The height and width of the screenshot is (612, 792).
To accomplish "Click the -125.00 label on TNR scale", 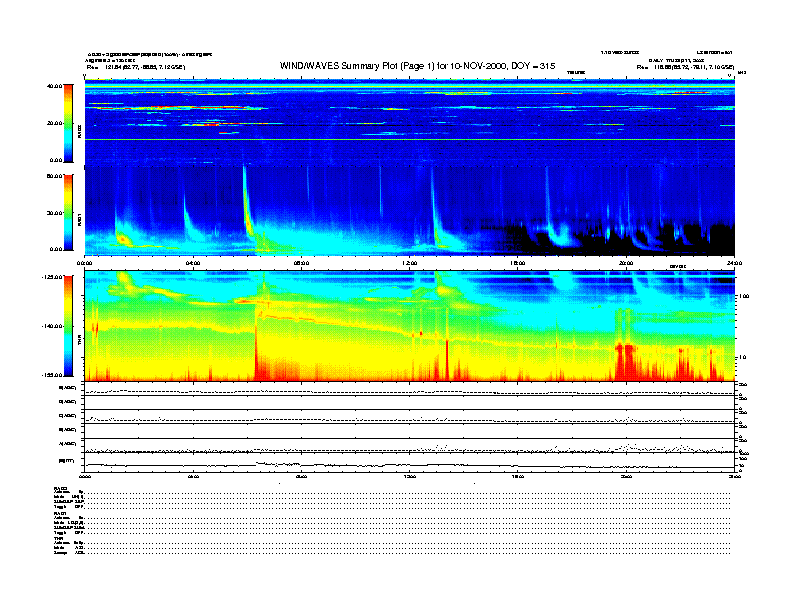I will coord(52,277).
